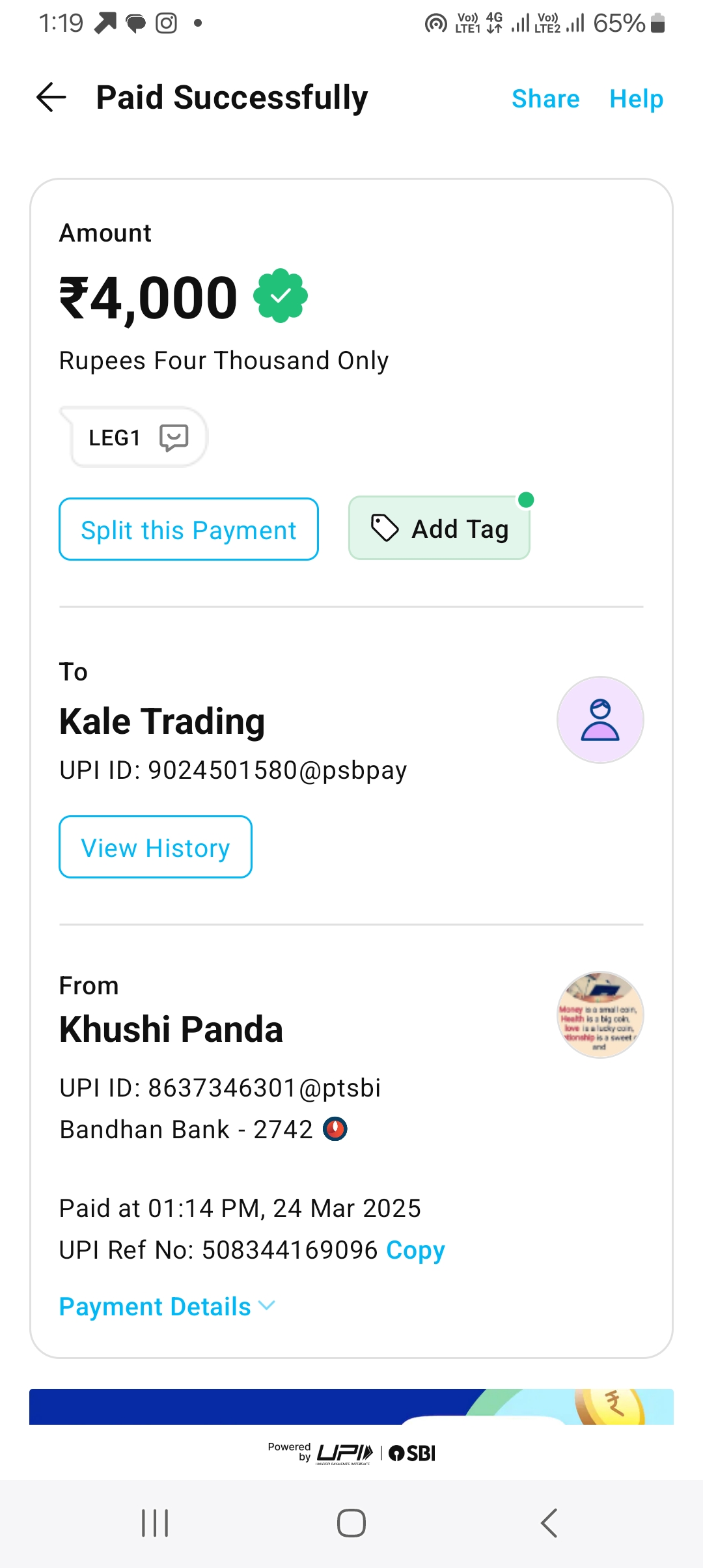Open Help for this payment
The width and height of the screenshot is (703, 1568).
pos(636,99)
